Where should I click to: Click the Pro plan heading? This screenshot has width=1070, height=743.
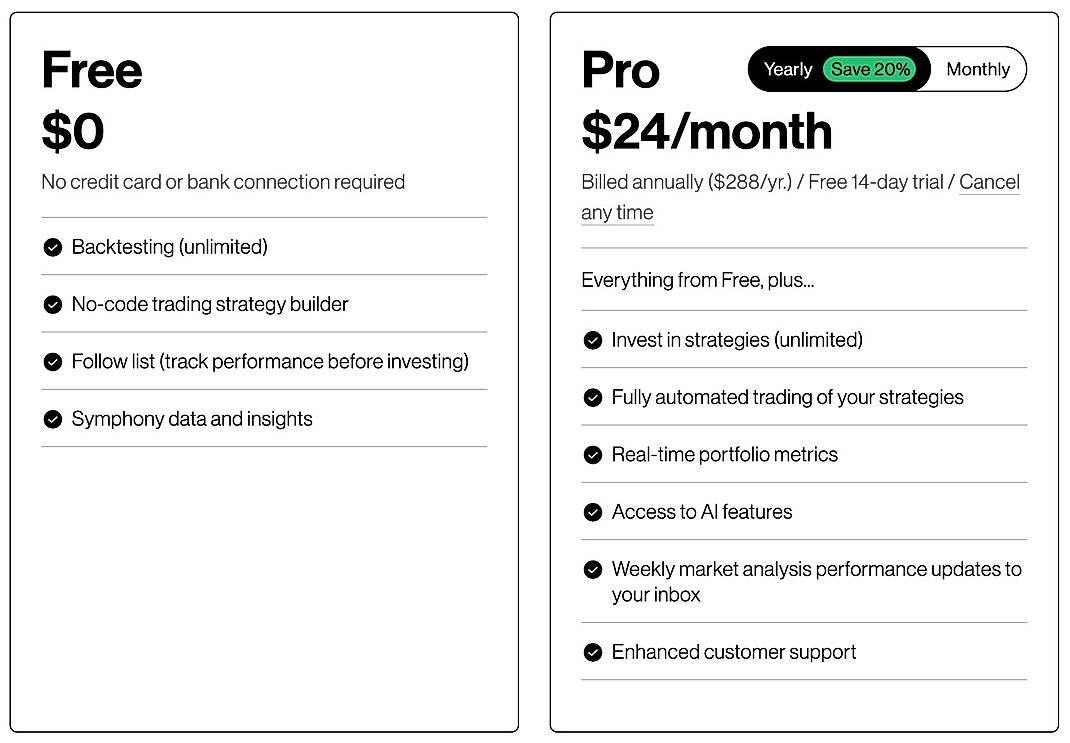(620, 69)
